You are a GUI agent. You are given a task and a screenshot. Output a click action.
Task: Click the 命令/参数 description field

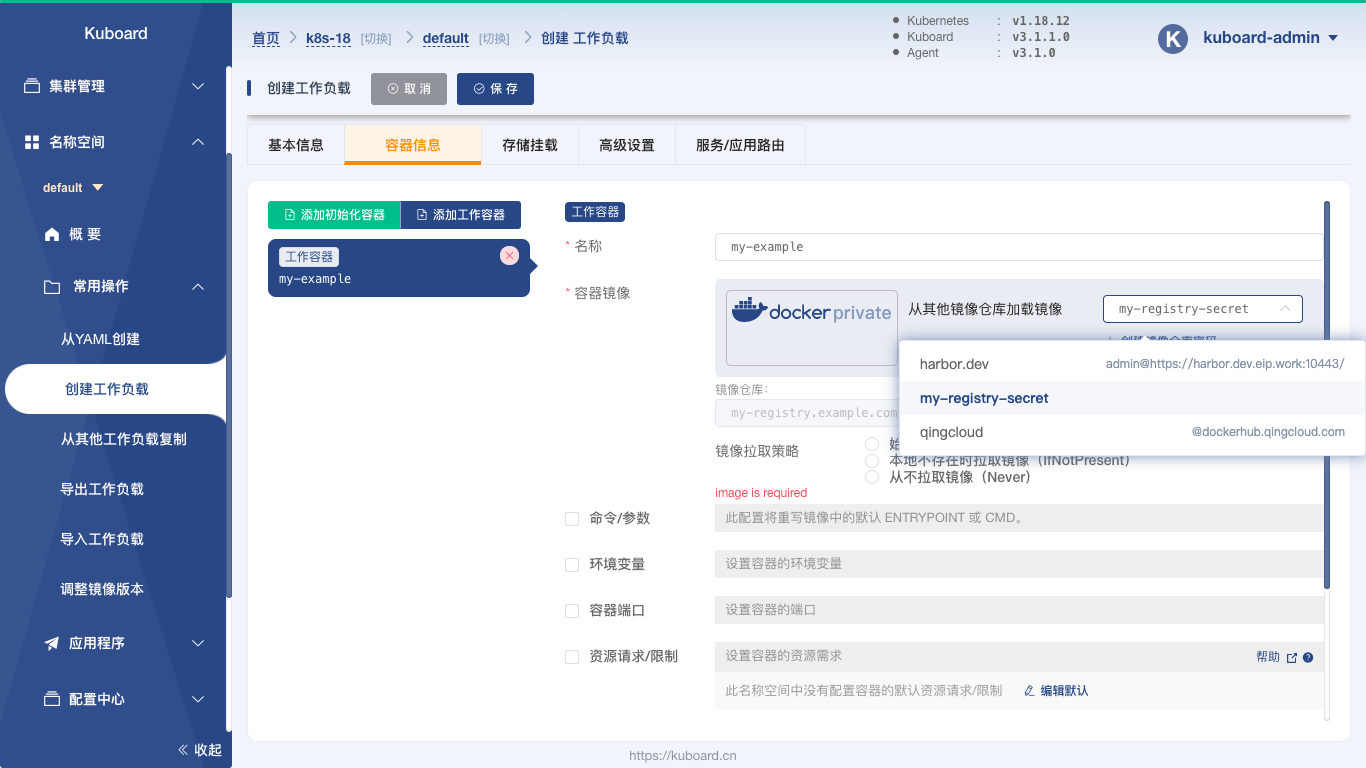(x=1019, y=518)
